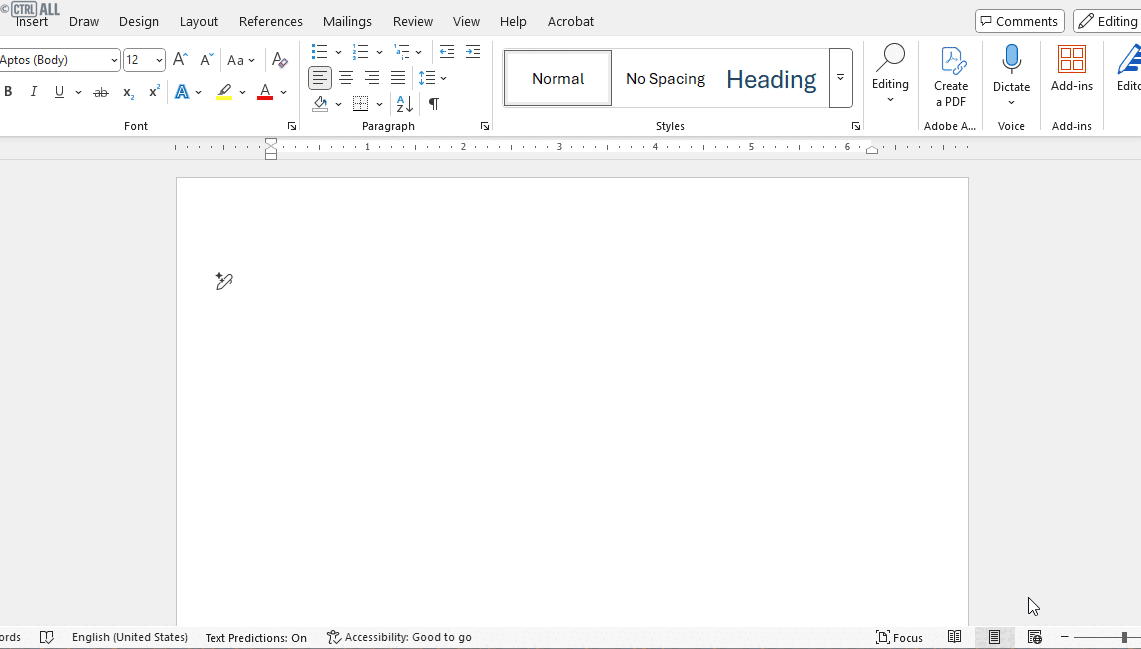Open the Comments pane
The image size is (1141, 649).
[1019, 20]
